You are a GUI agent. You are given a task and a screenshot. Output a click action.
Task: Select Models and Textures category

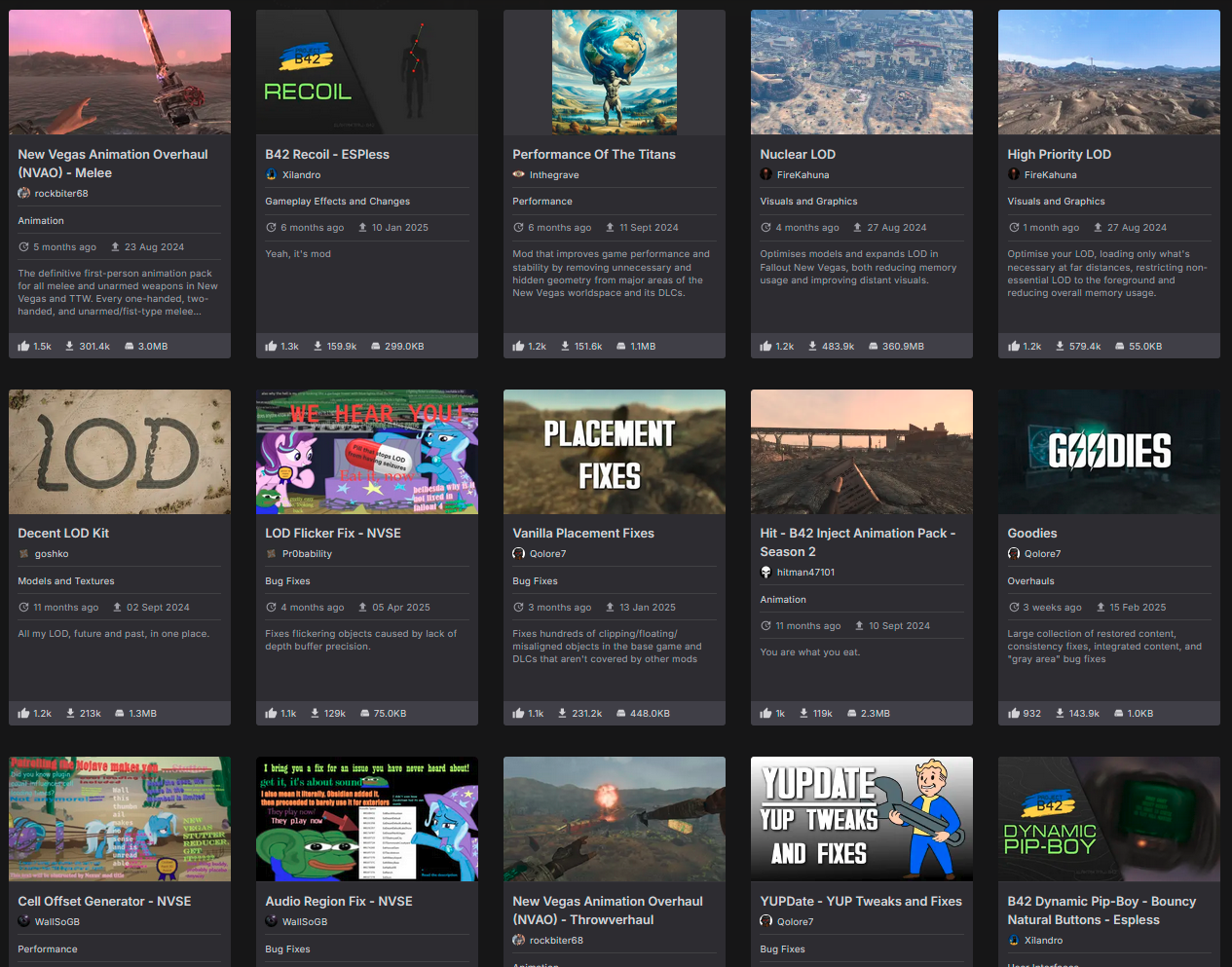pos(66,581)
